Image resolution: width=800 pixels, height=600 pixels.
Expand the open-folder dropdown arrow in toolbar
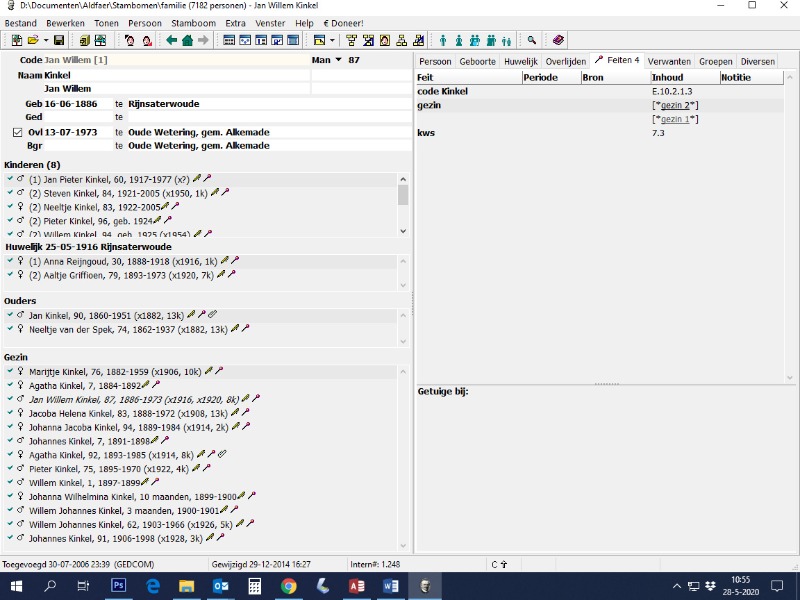(x=45, y=41)
